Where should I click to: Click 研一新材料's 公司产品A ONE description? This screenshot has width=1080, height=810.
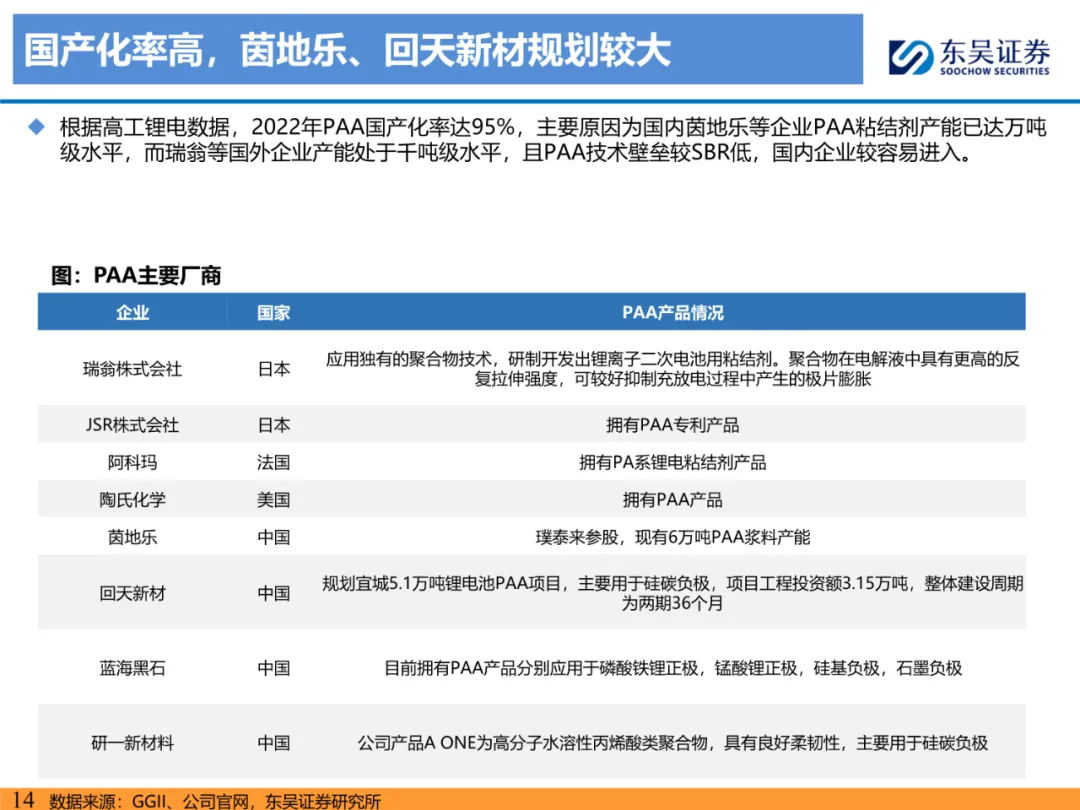coord(673,742)
